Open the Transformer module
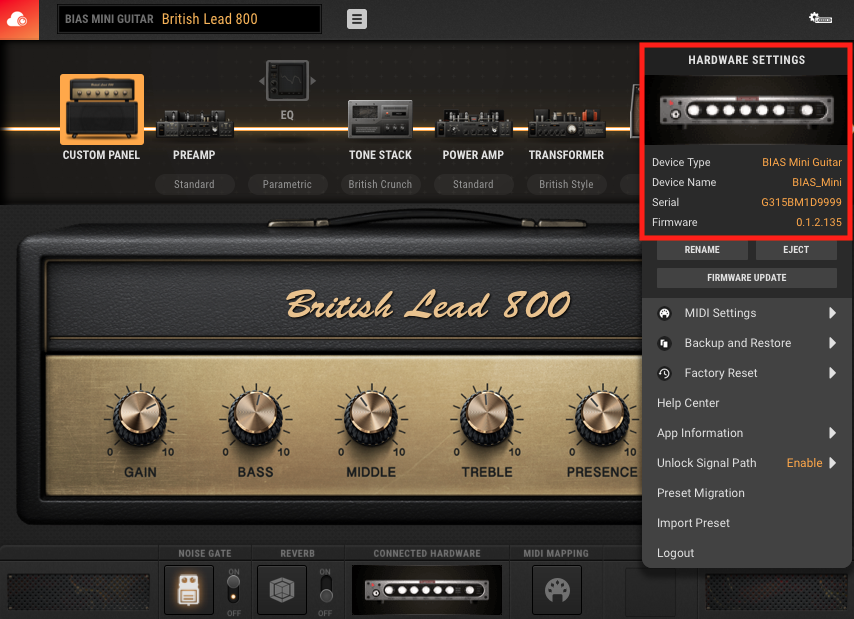The height and width of the screenshot is (619, 854). (566, 124)
